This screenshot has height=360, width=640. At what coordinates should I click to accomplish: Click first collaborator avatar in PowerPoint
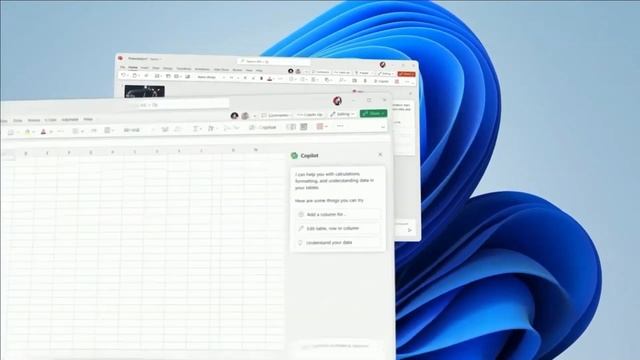[x=291, y=71]
